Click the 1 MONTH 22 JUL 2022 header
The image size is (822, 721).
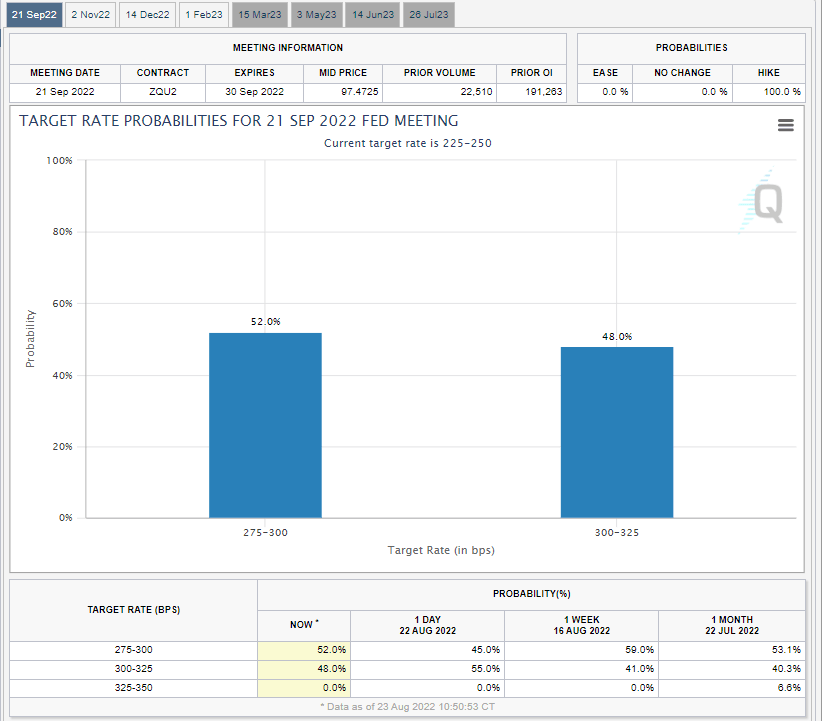coord(734,625)
